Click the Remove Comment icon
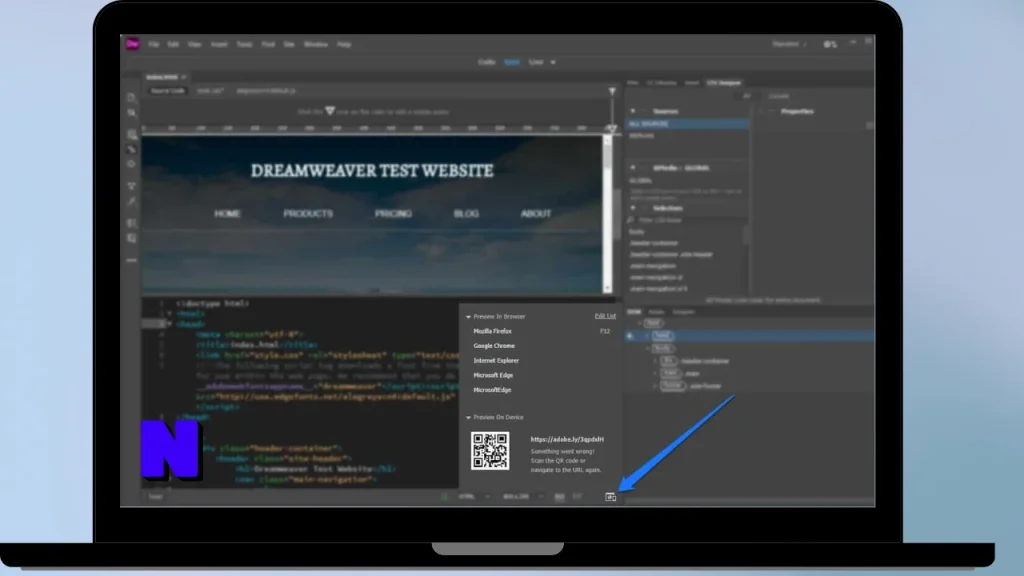Image resolution: width=1024 pixels, height=576 pixels. tap(131, 238)
